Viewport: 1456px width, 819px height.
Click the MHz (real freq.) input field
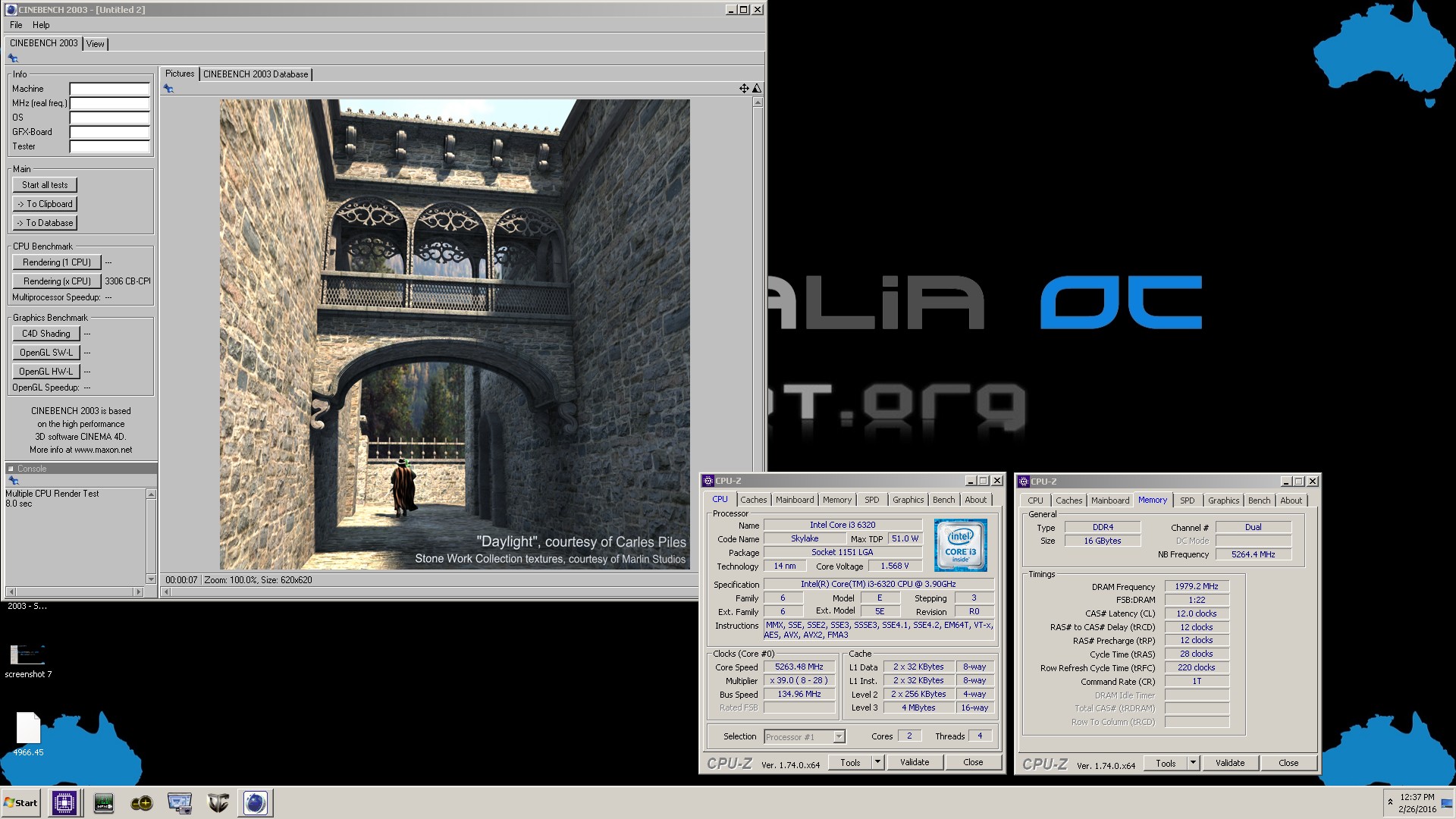[110, 103]
